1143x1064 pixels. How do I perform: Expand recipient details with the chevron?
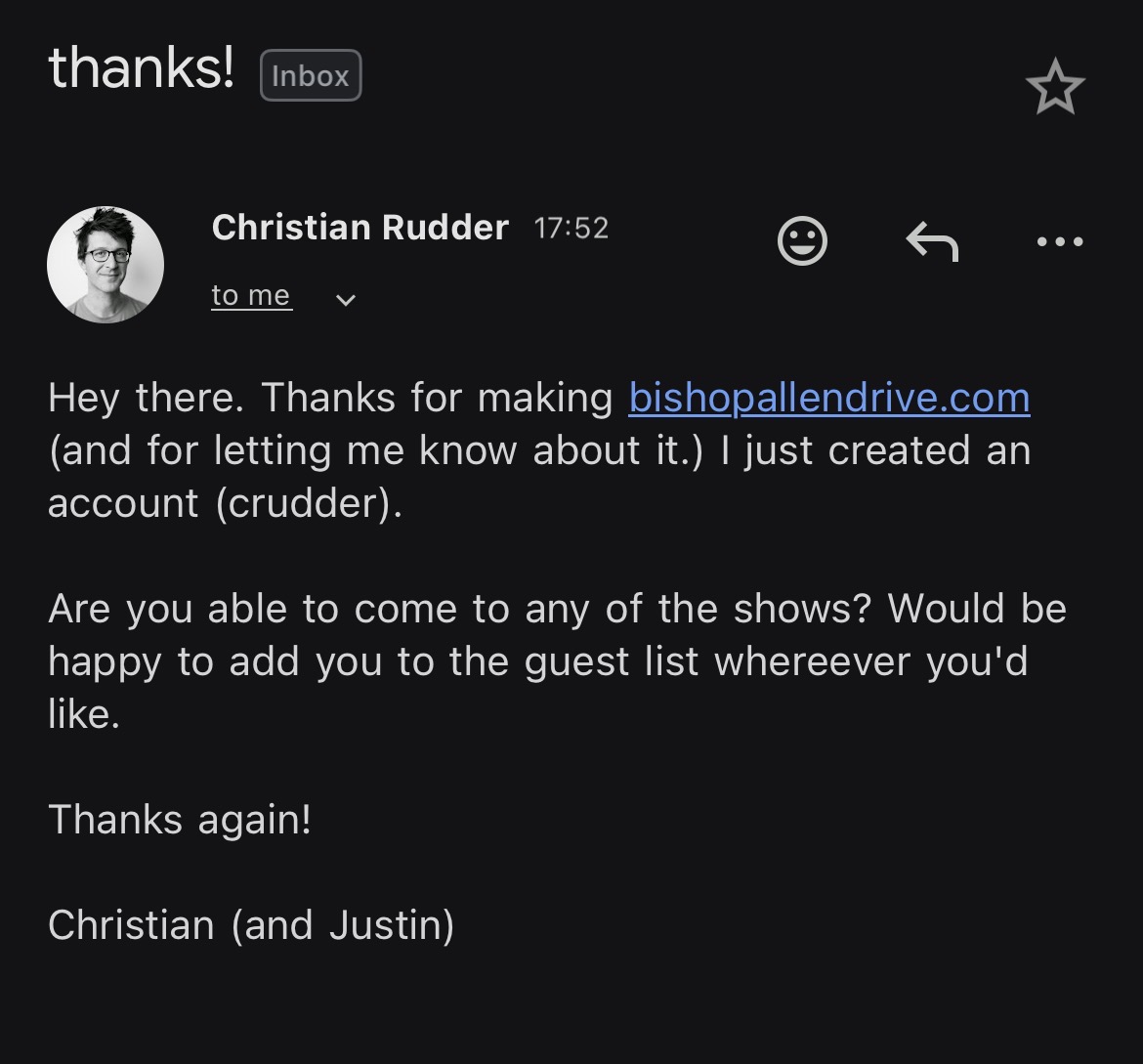345,299
